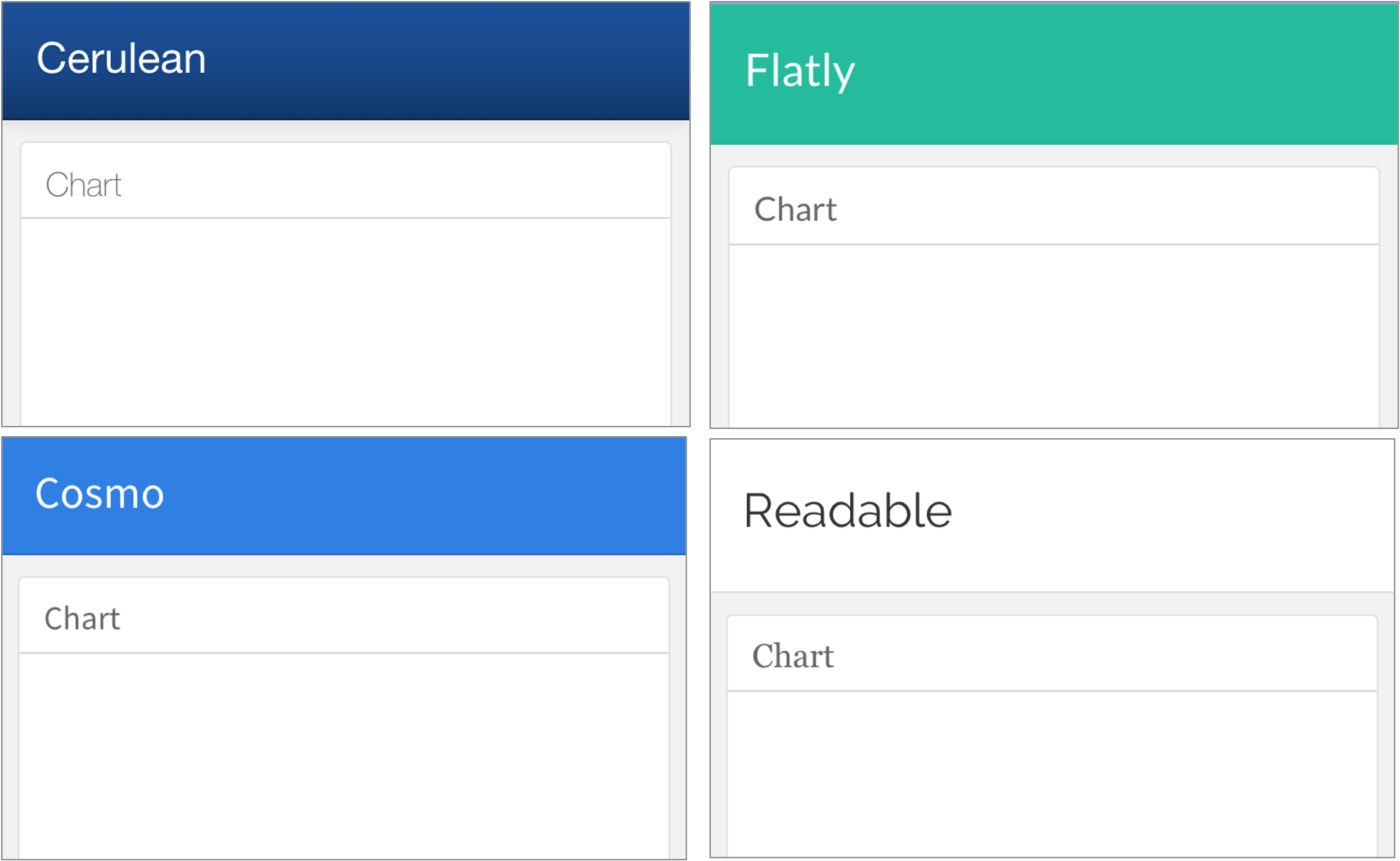Select the Chart heading under Cosmo
1400x861 pixels.
click(82, 619)
